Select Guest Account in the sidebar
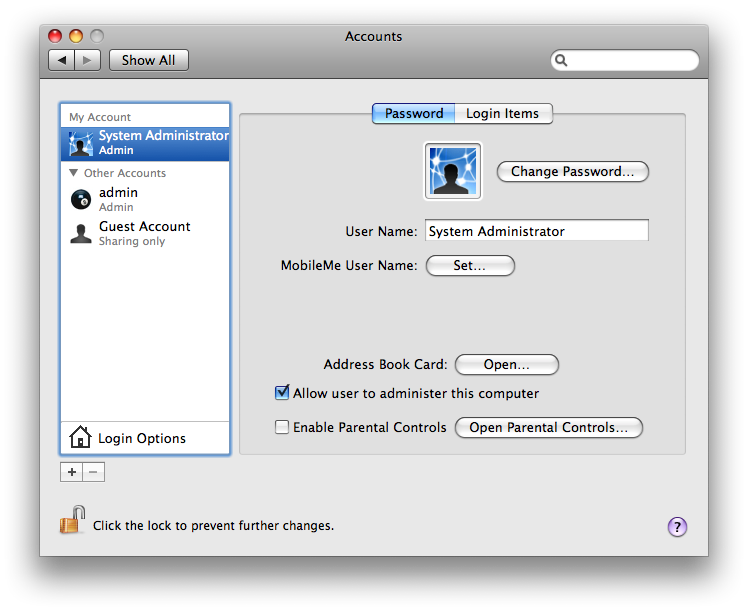748x611 pixels. click(x=144, y=232)
